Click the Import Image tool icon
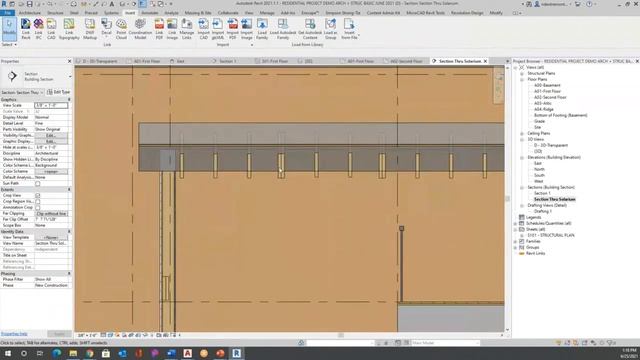 [247, 24]
